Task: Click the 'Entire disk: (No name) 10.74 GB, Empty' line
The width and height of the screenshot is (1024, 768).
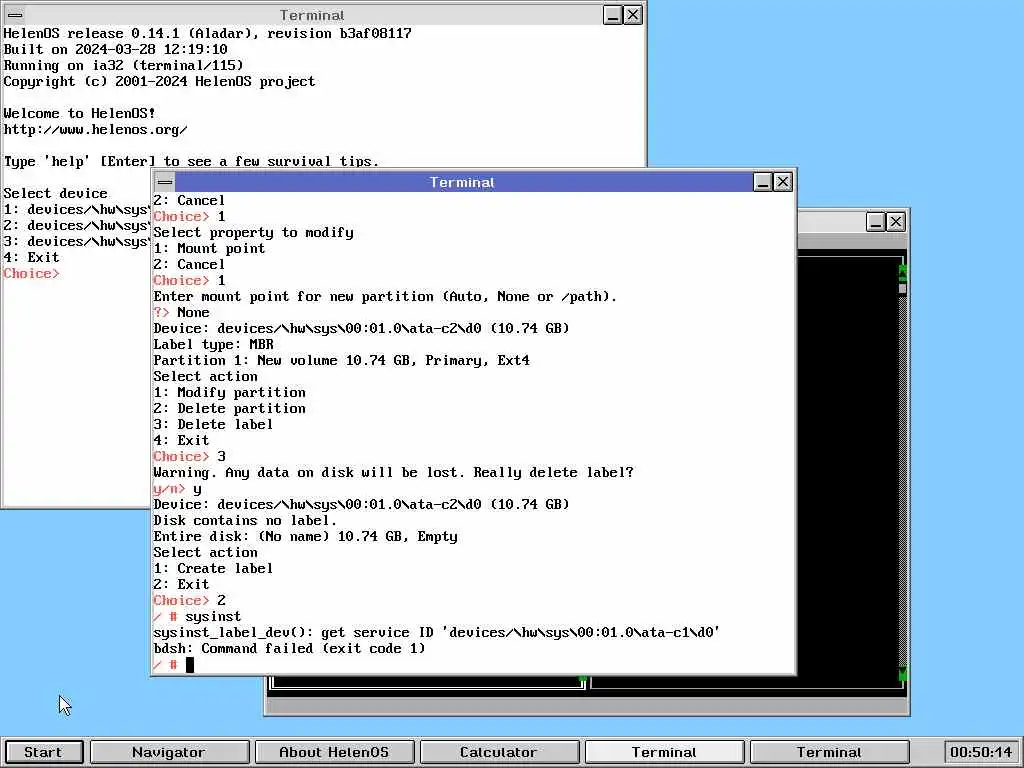Action: click(x=306, y=537)
